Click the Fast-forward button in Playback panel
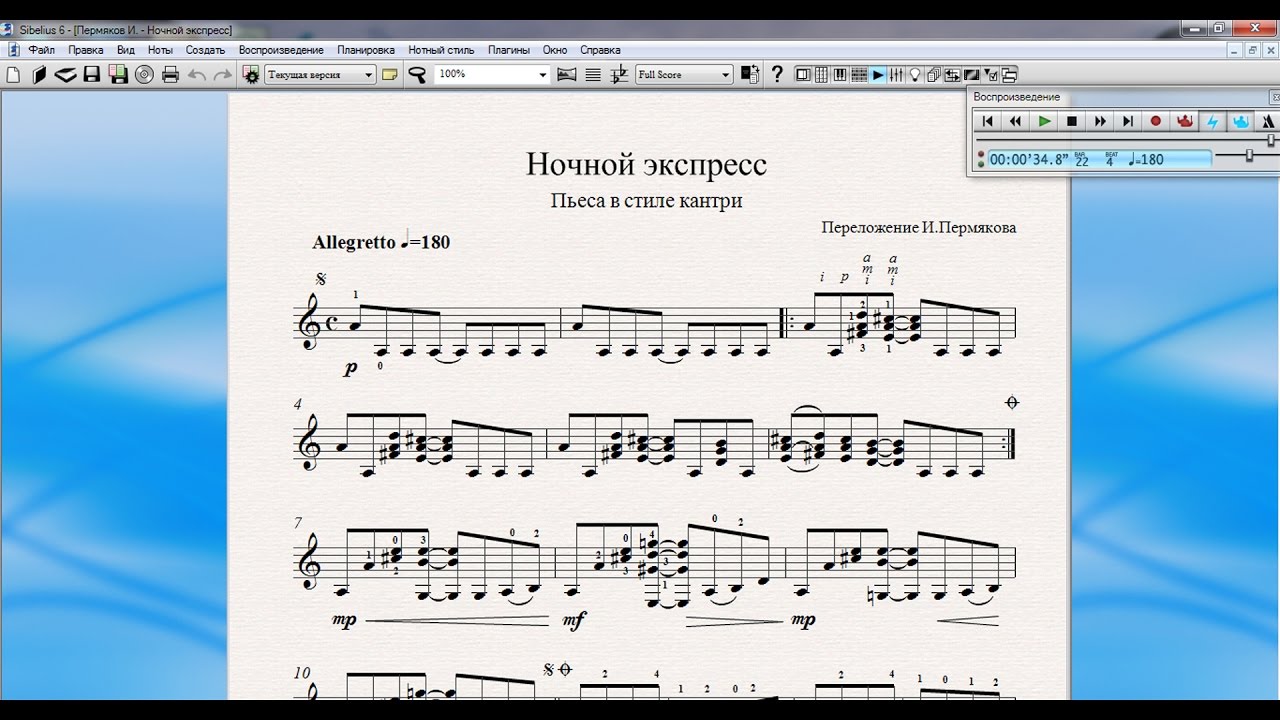The width and height of the screenshot is (1280, 720). pos(1100,121)
